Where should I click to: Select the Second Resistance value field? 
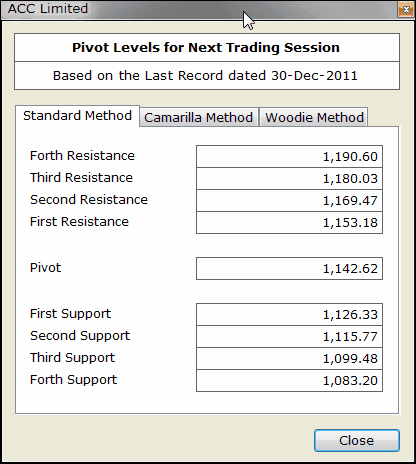coord(289,200)
